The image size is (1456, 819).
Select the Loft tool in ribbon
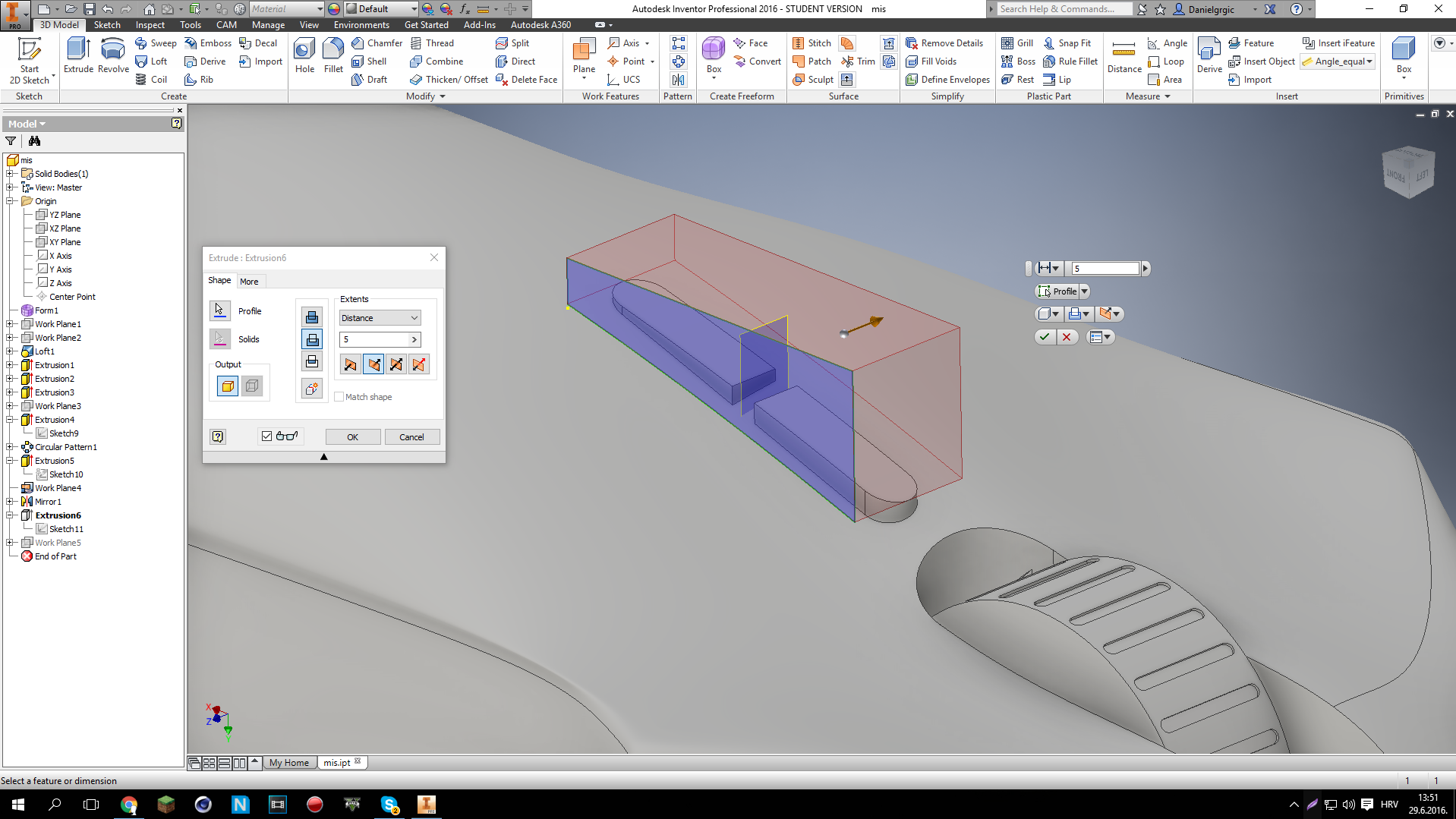(151, 61)
